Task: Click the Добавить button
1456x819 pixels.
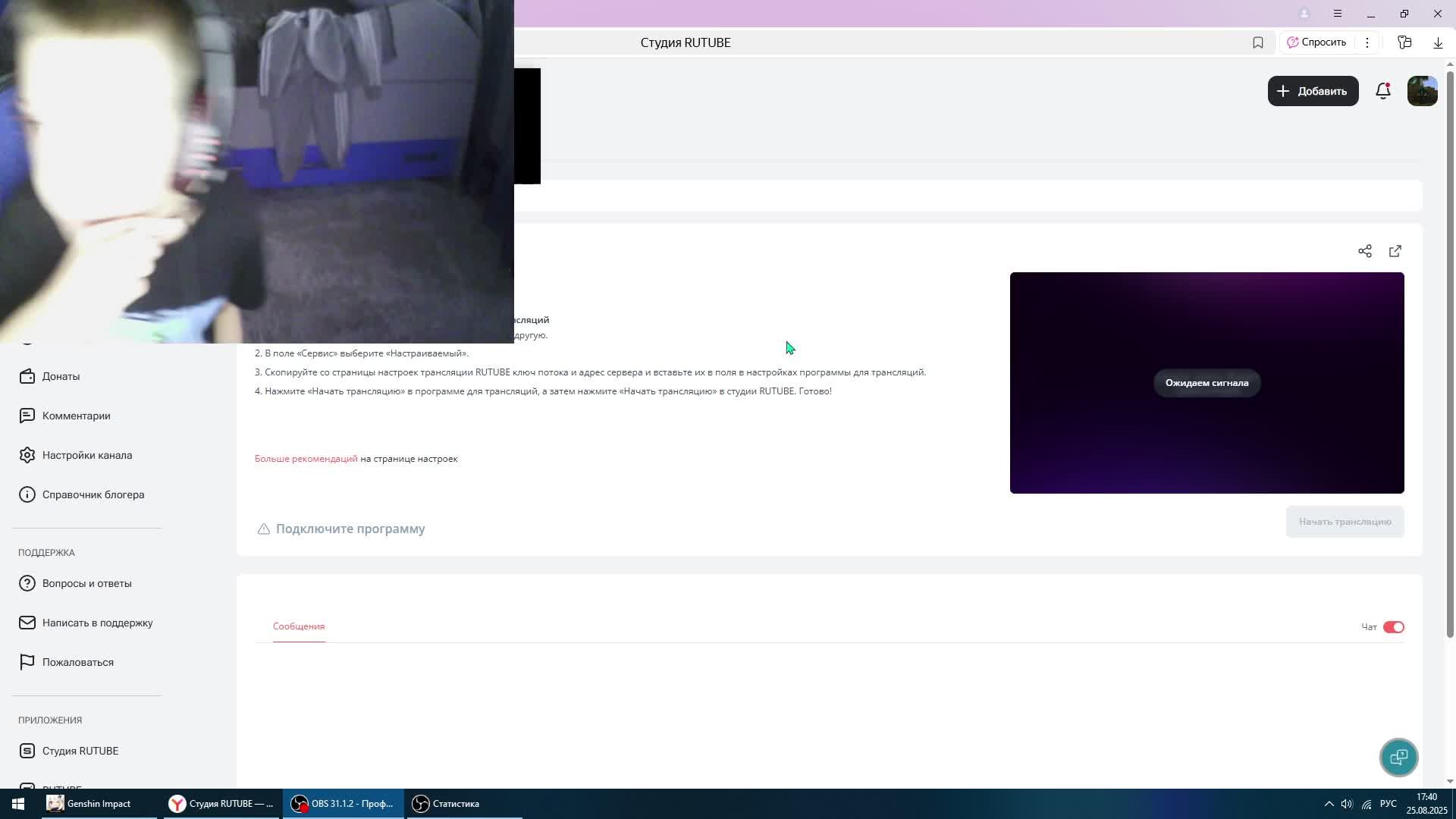Action: point(1313,91)
